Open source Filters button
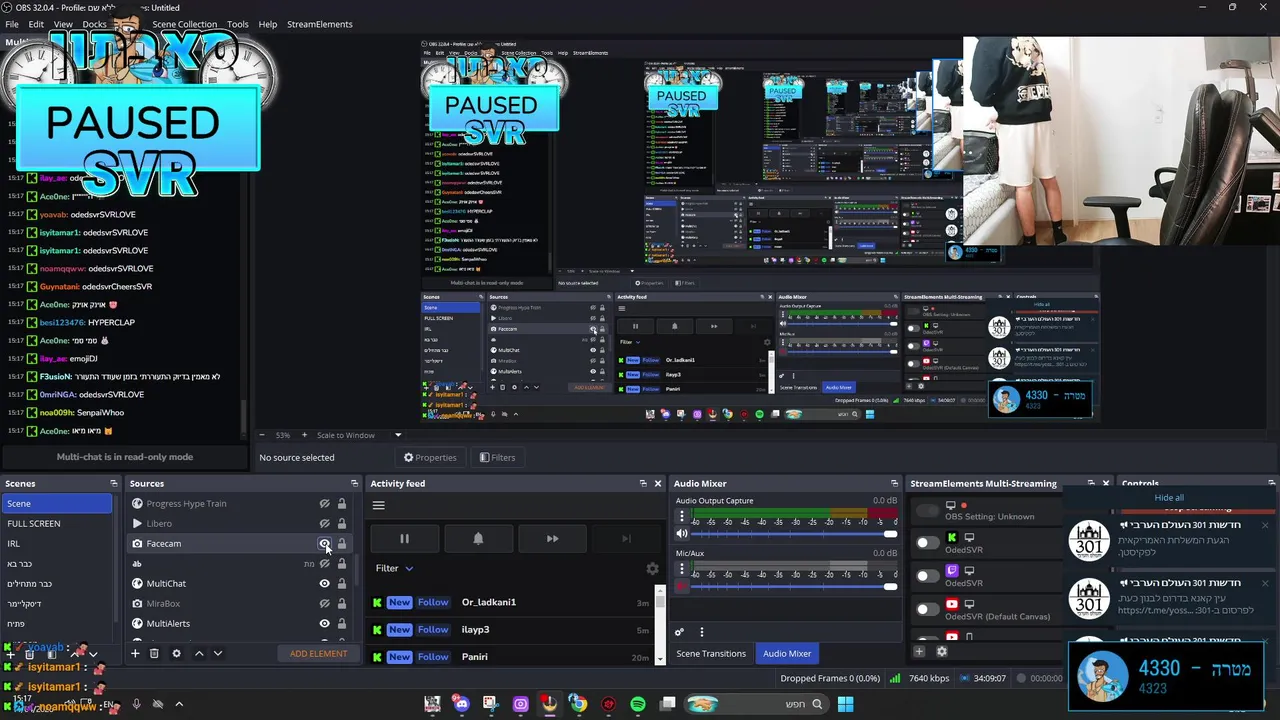Image resolution: width=1280 pixels, height=720 pixels. (x=497, y=457)
